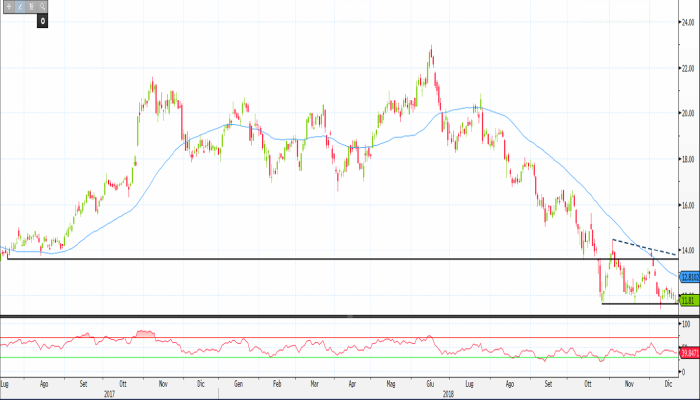The width and height of the screenshot is (700, 400).
Task: Click the black box showing 0
Action: [x=43, y=19]
